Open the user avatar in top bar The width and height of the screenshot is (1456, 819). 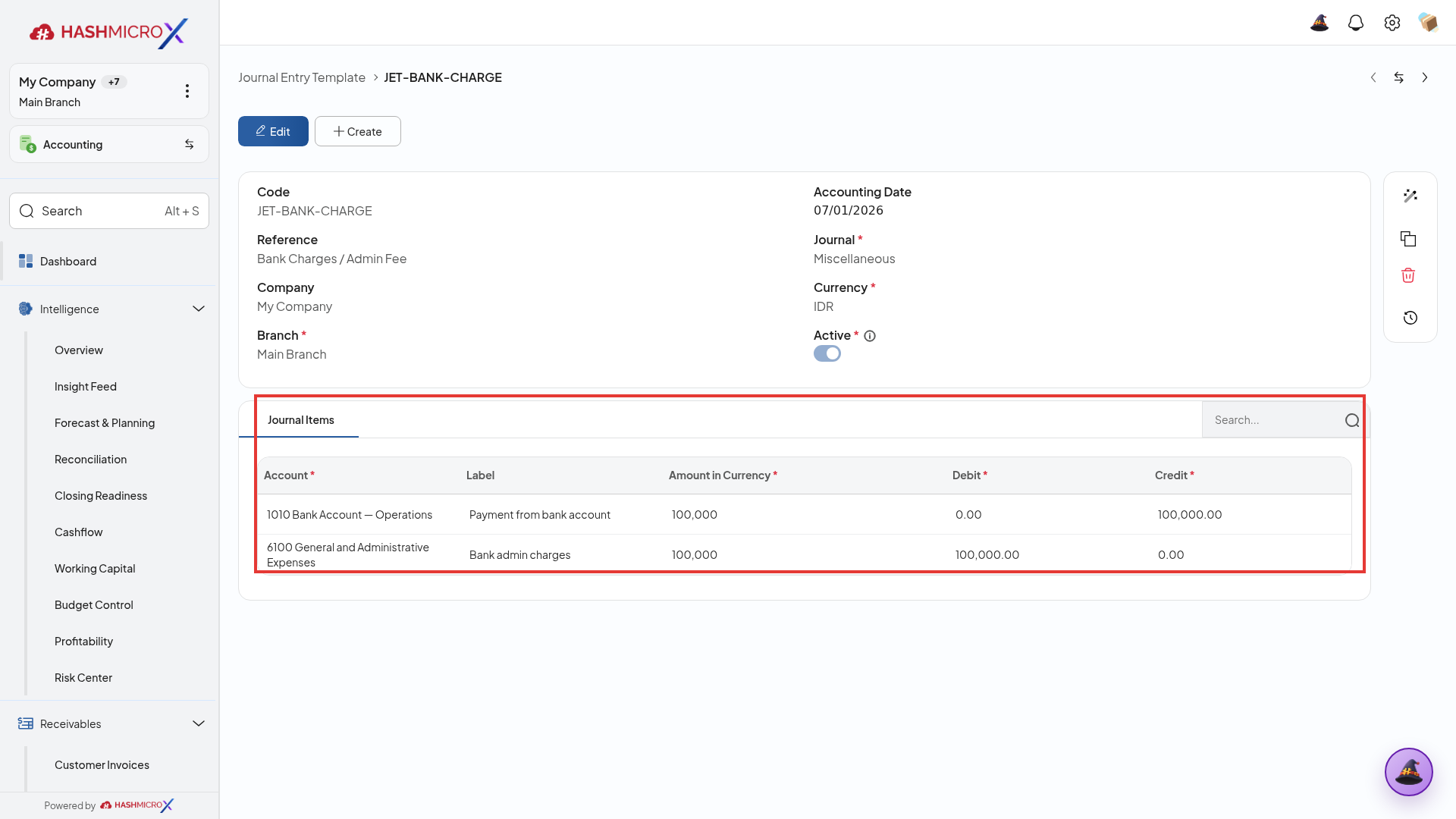tap(1429, 23)
